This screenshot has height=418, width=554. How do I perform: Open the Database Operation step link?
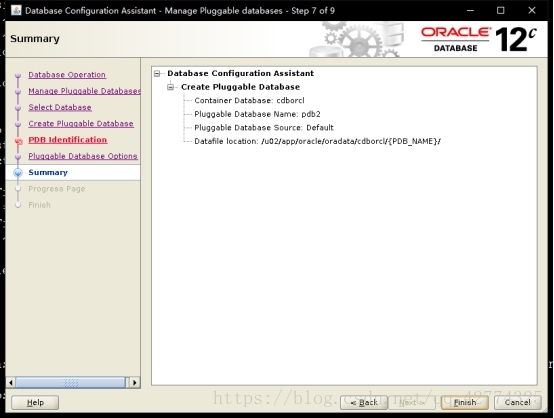[x=67, y=75]
